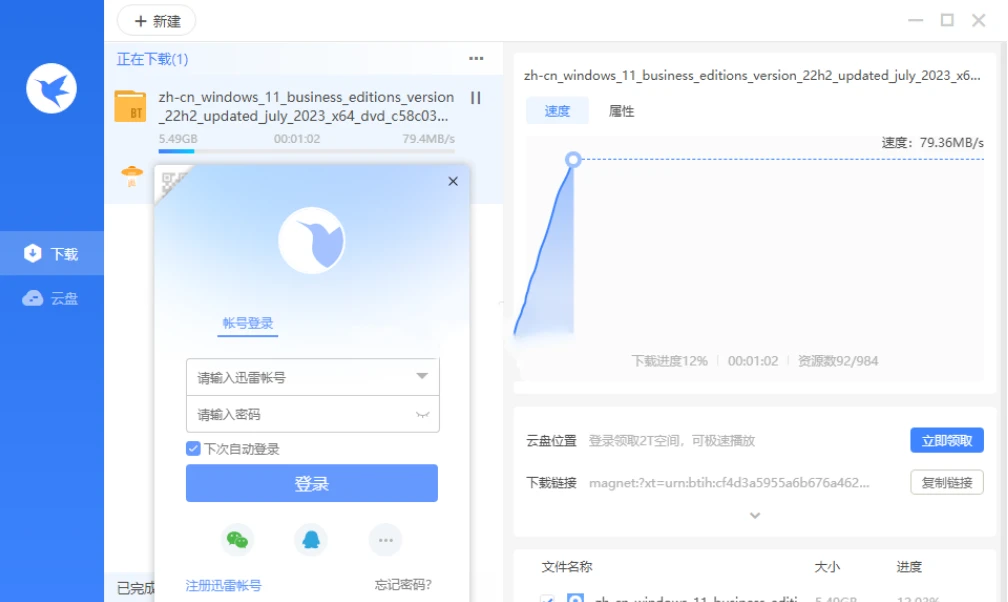The width and height of the screenshot is (1008, 602).
Task: Click the 请输入密码 password field
Action: coord(300,414)
